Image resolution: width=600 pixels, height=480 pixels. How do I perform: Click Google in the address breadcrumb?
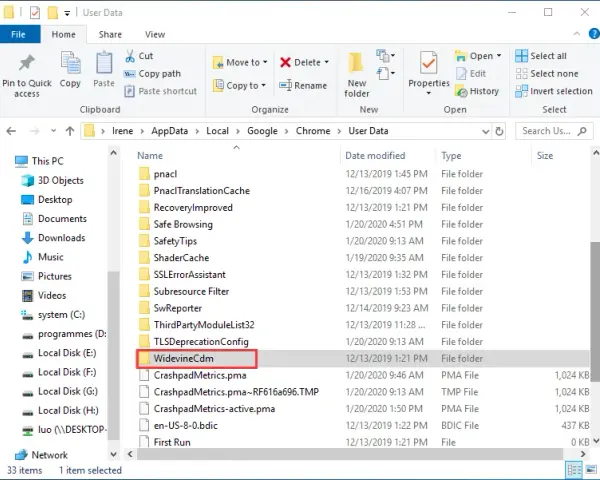click(262, 131)
